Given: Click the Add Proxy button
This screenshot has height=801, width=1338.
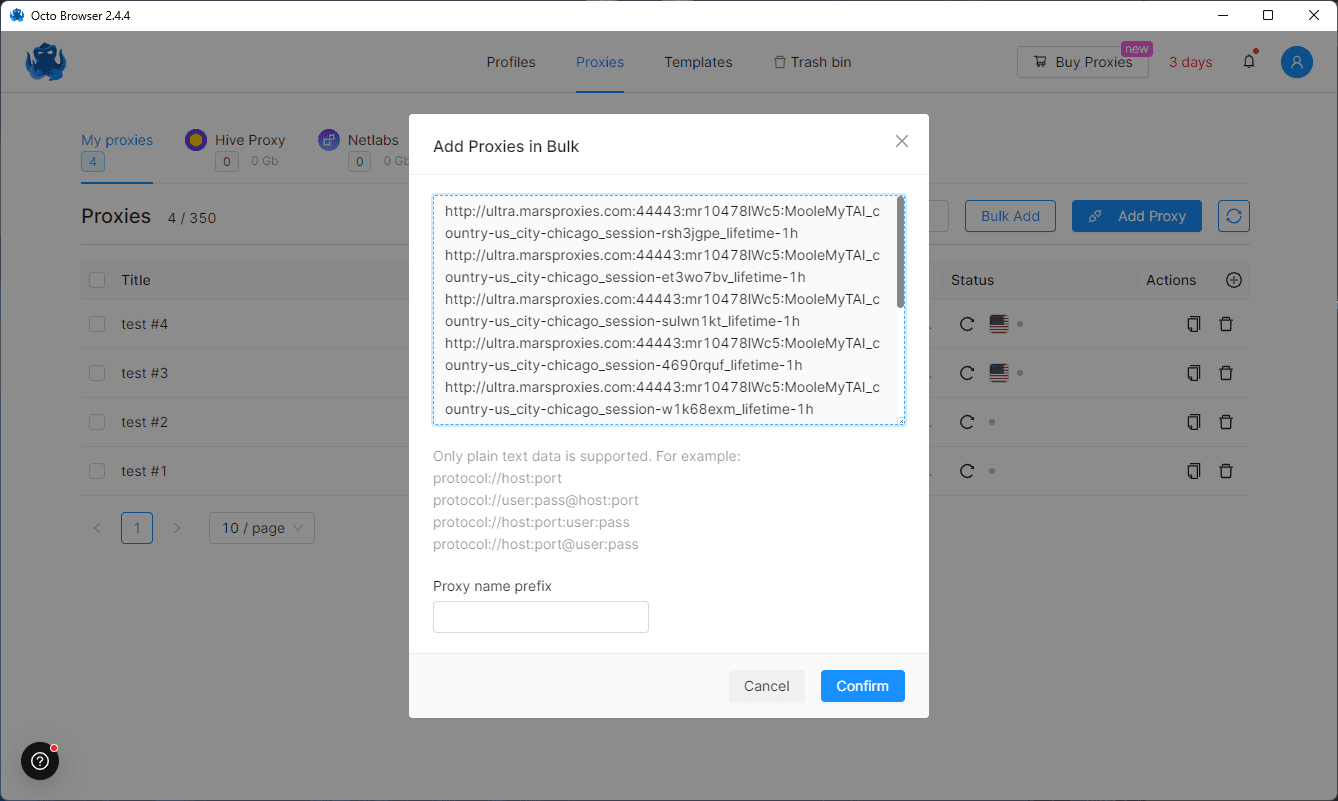Looking at the screenshot, I should click(1137, 216).
